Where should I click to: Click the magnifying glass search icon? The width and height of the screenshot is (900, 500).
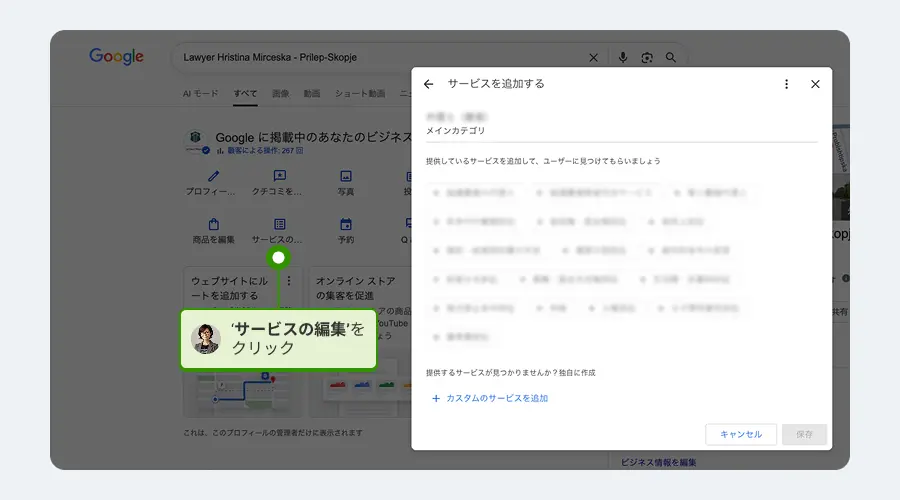(x=671, y=58)
